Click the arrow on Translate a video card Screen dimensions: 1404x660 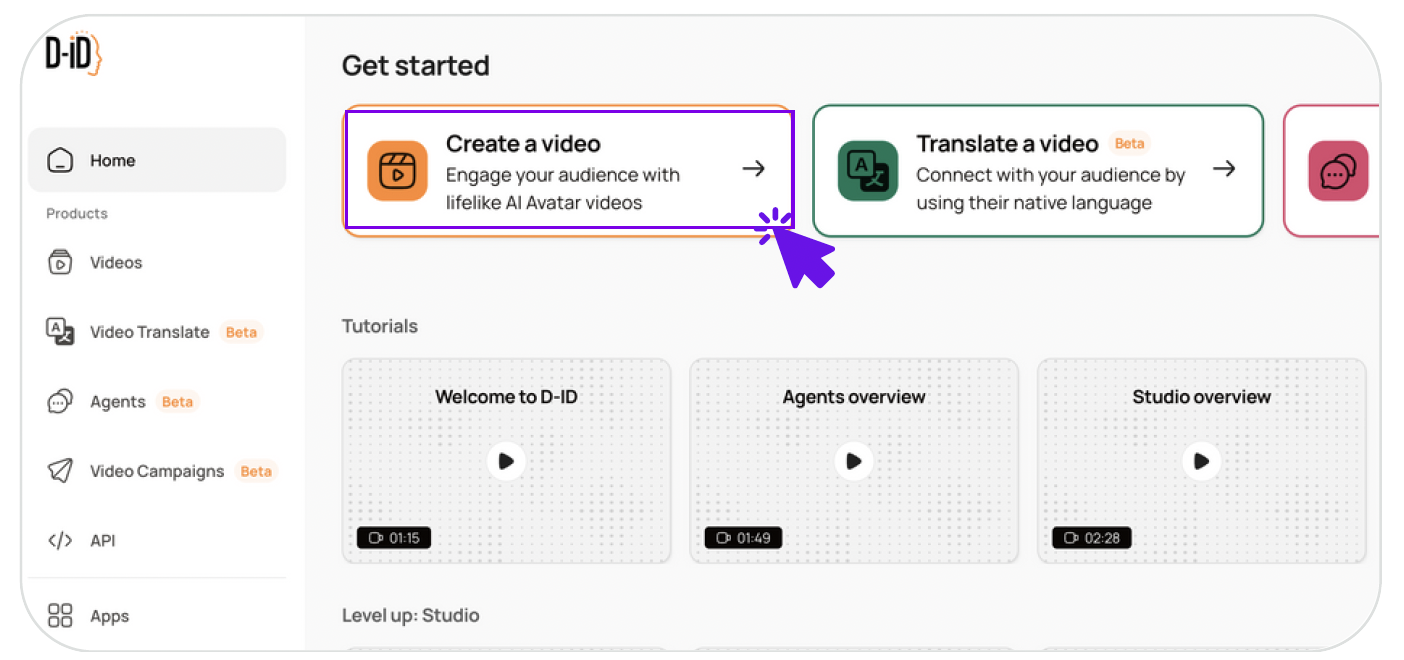tap(1224, 169)
